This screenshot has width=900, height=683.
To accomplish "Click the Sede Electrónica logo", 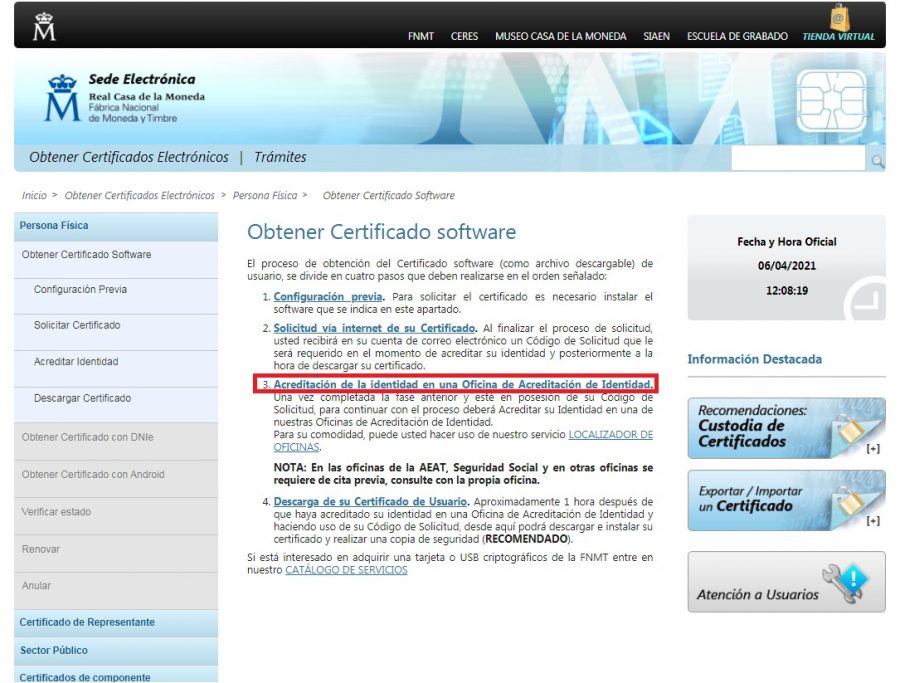I will click(125, 98).
